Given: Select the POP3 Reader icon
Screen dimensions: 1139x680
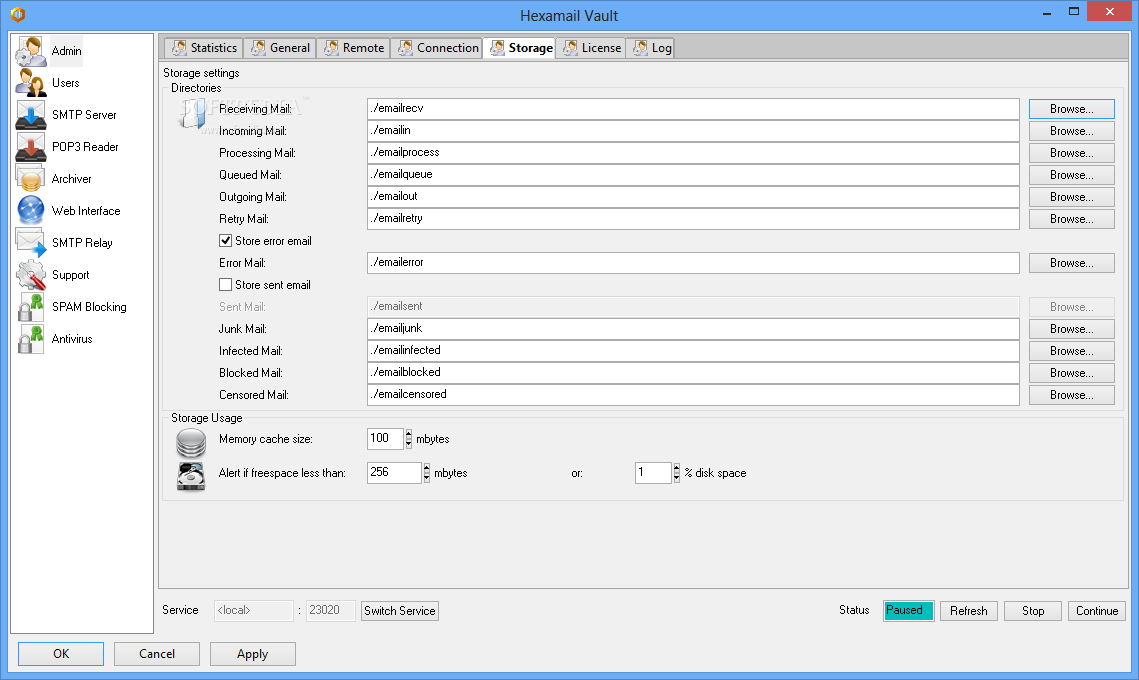Looking at the screenshot, I should (x=31, y=147).
